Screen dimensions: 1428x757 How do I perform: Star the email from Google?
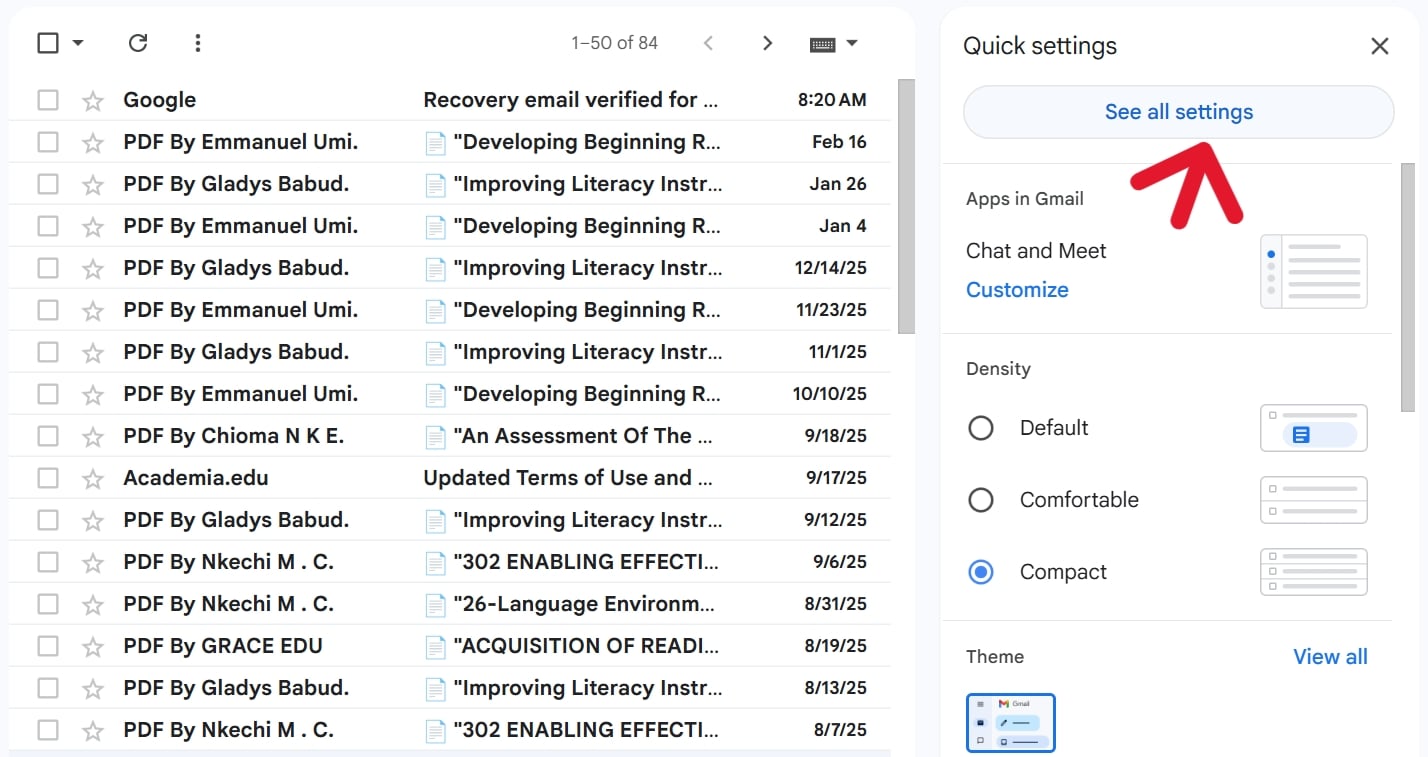pyautogui.click(x=92, y=99)
